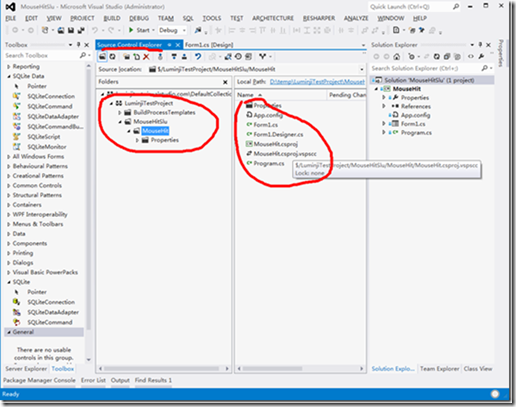
Task: Switch to the Team Explorer tab
Action: (439, 369)
